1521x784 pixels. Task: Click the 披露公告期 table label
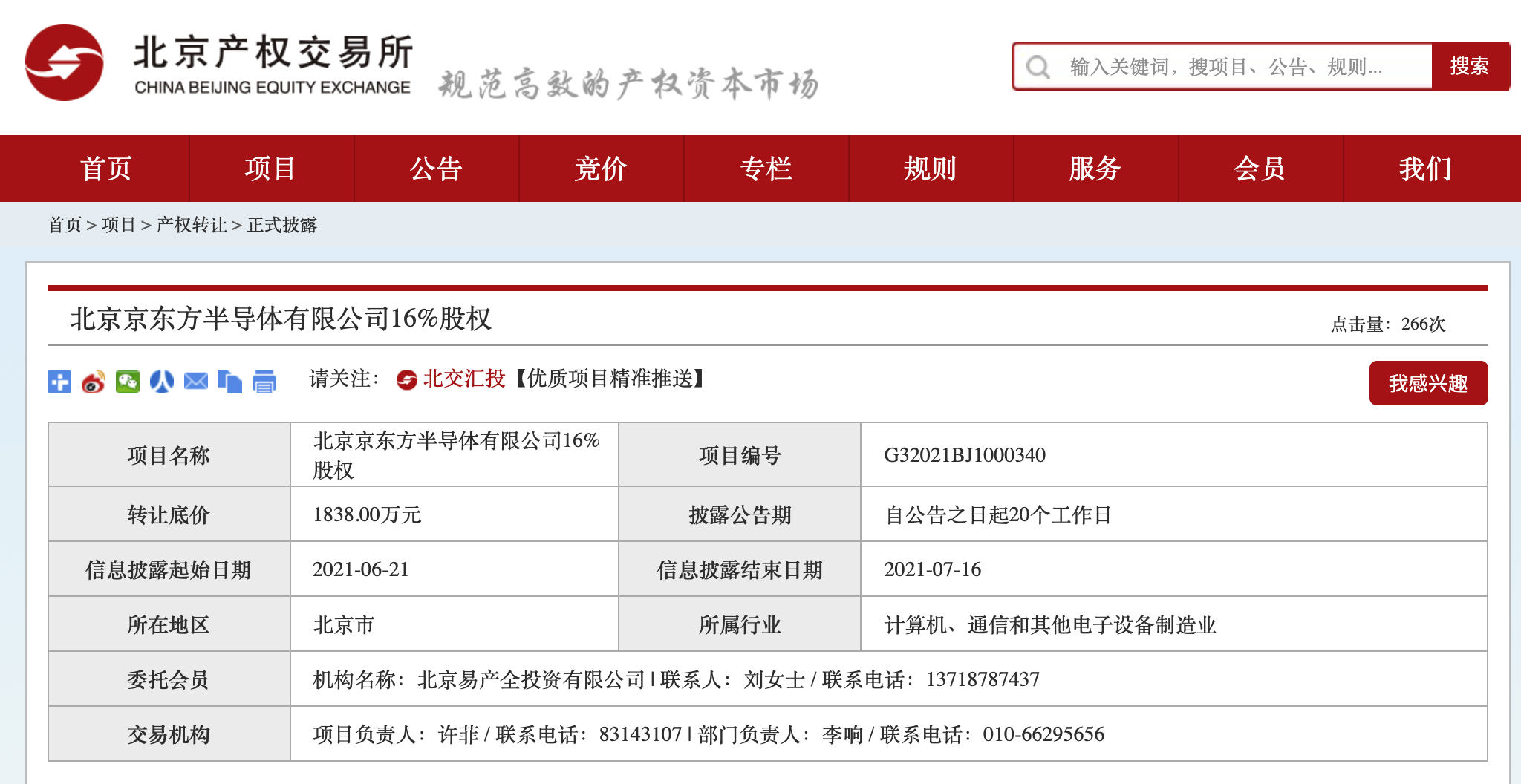pyautogui.click(x=740, y=514)
